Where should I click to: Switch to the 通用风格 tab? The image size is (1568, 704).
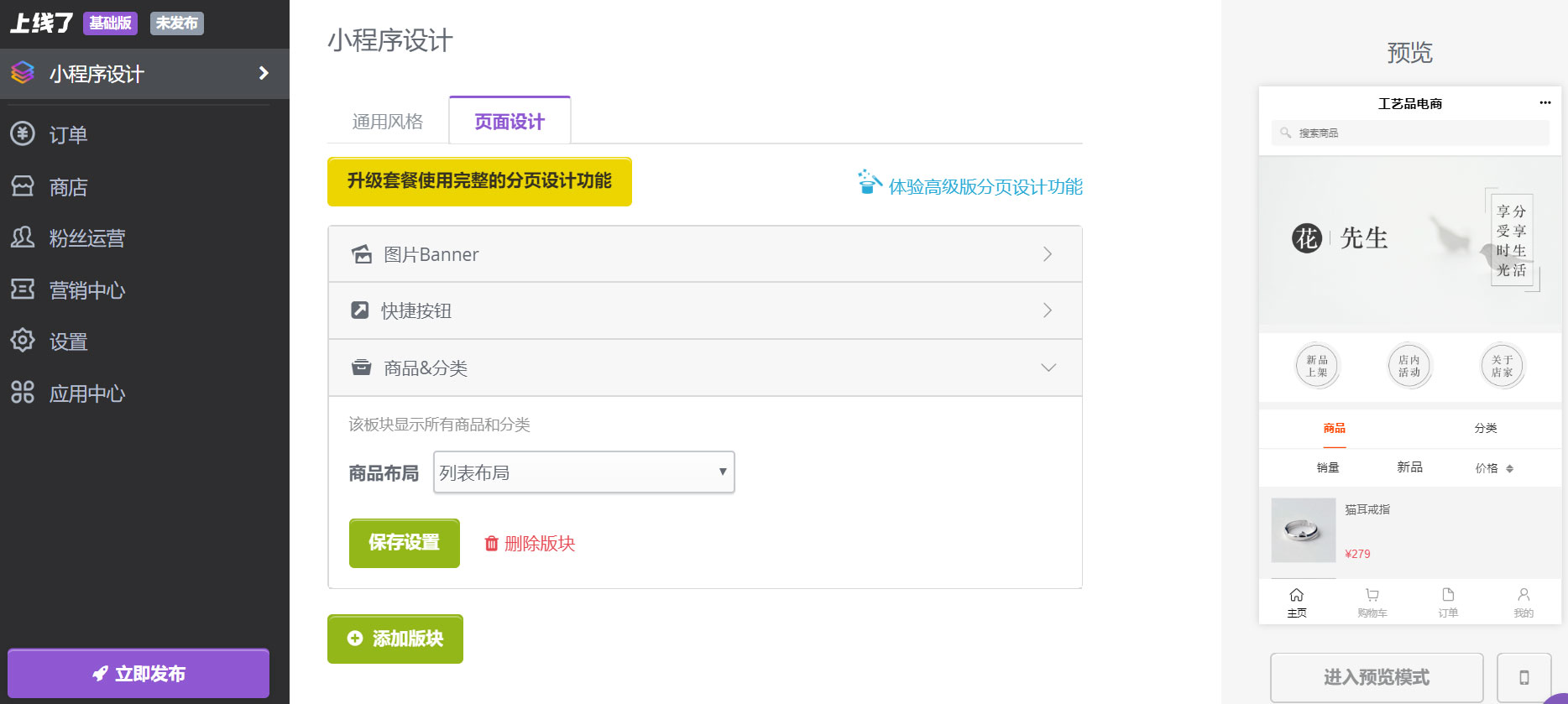pyautogui.click(x=387, y=122)
